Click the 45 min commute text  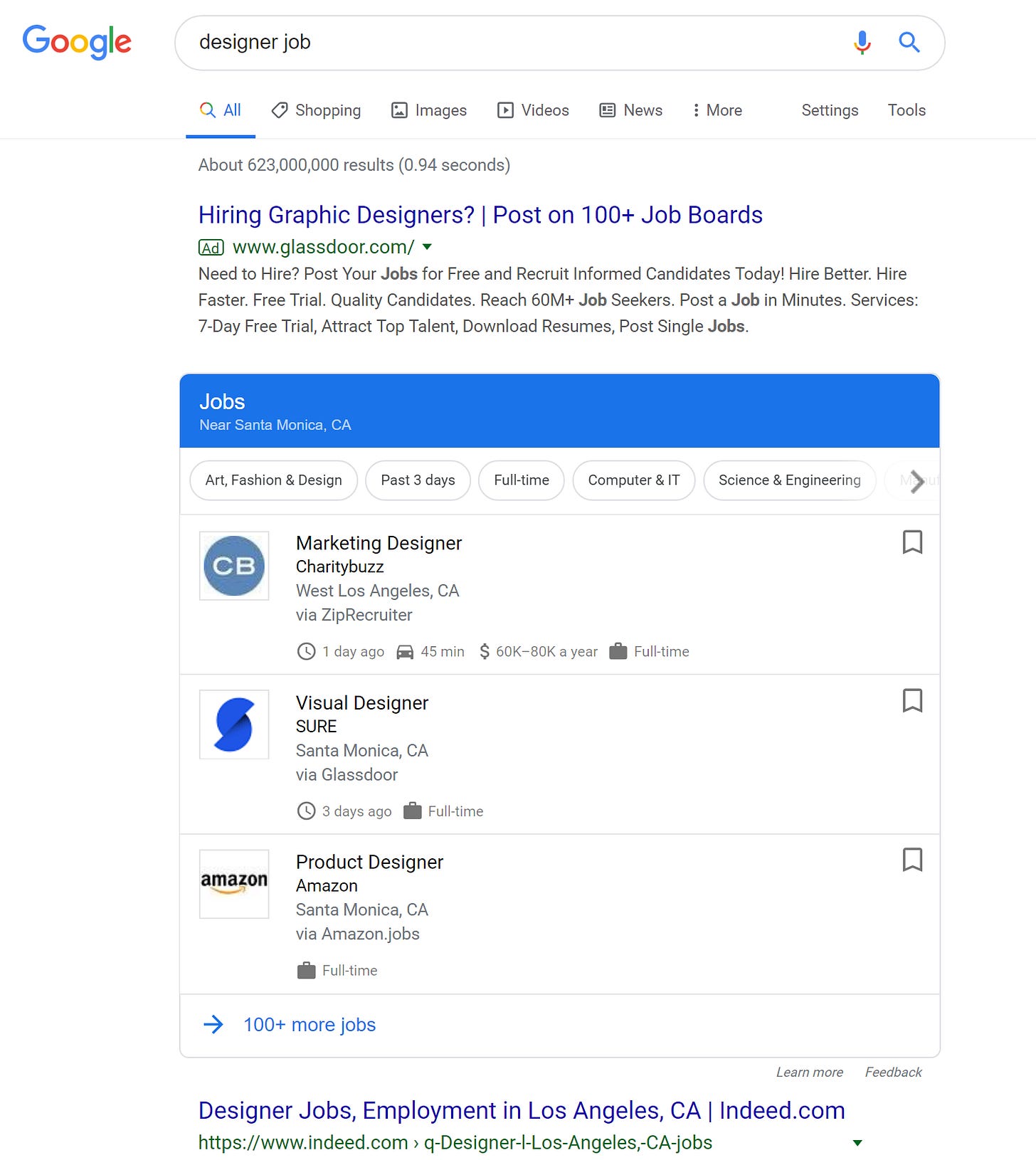coord(443,652)
